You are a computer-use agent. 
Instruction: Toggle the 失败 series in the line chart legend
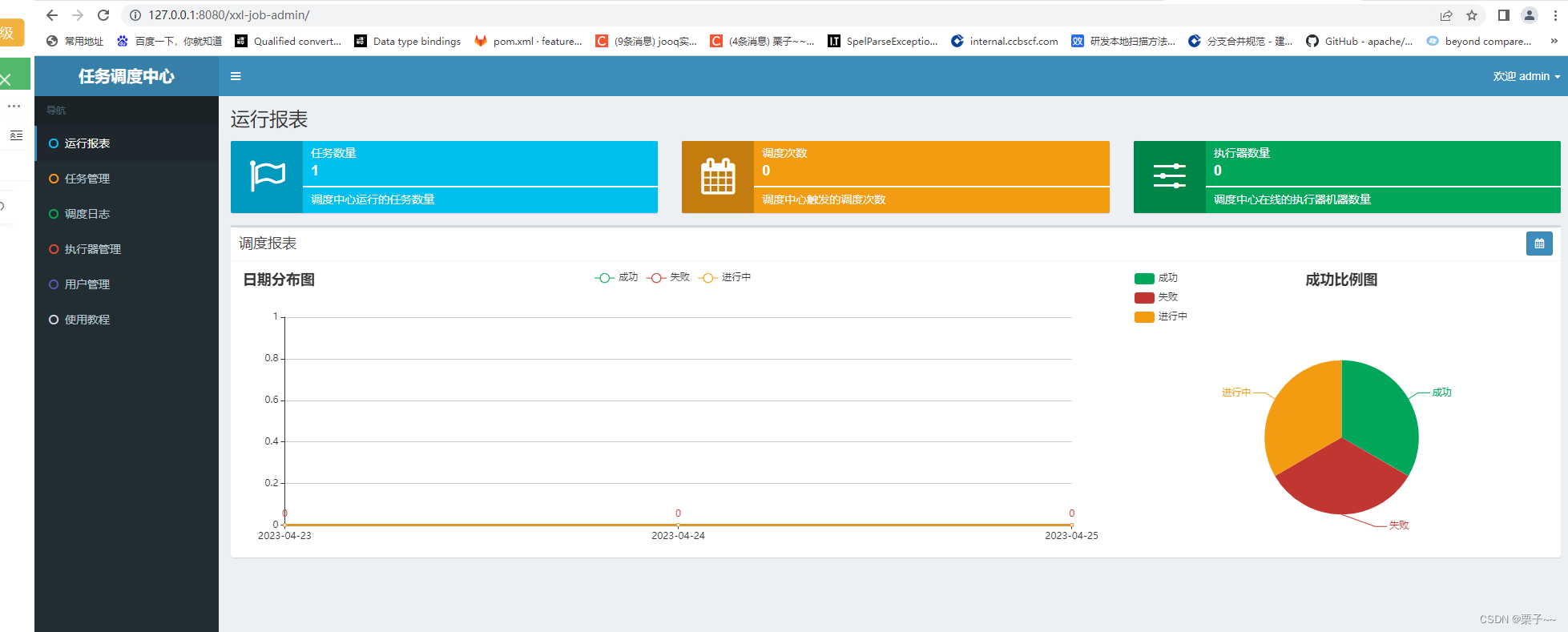point(668,277)
